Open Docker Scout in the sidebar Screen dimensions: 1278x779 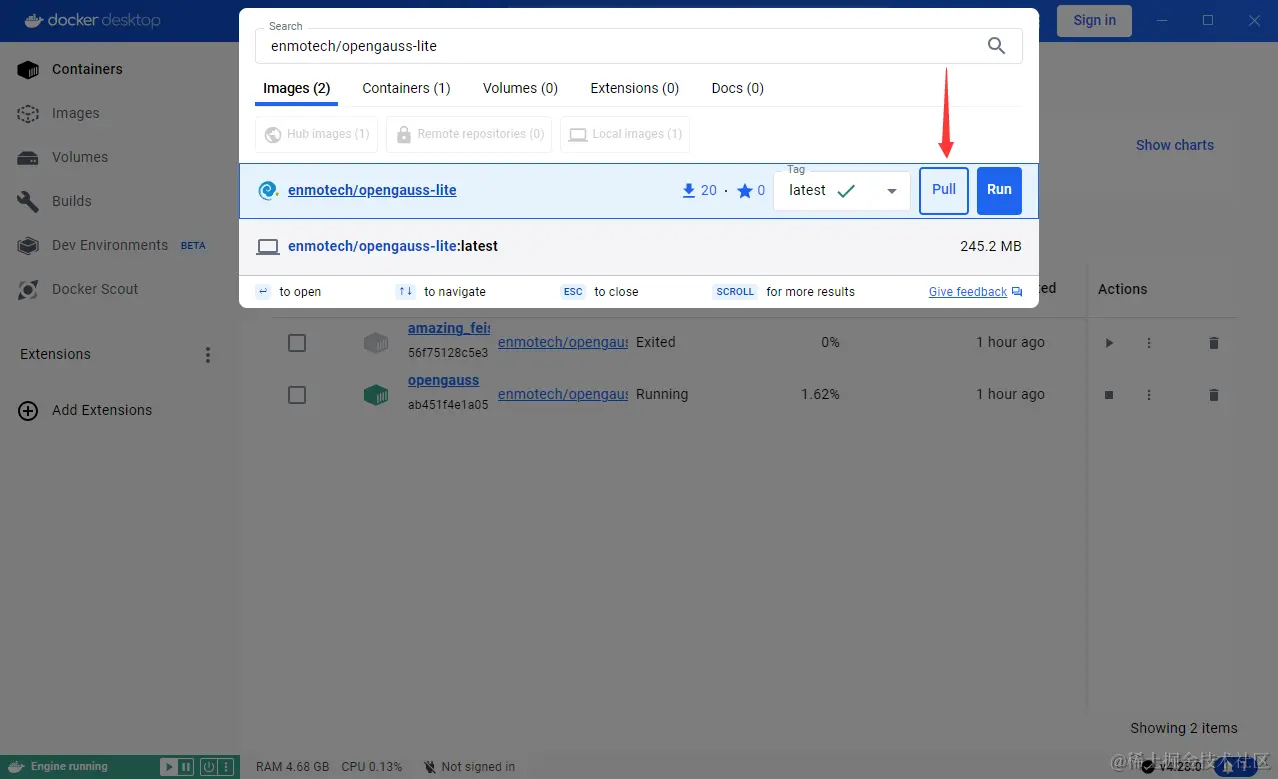(x=120, y=289)
